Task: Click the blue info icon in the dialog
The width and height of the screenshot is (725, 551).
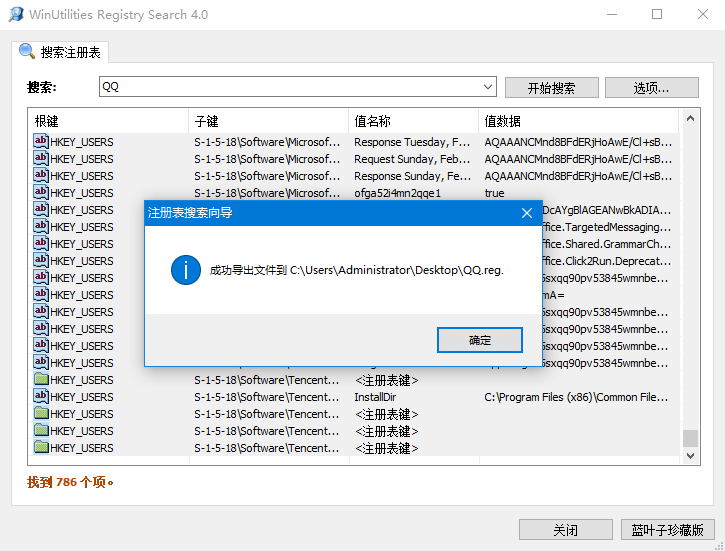Action: coord(186,270)
